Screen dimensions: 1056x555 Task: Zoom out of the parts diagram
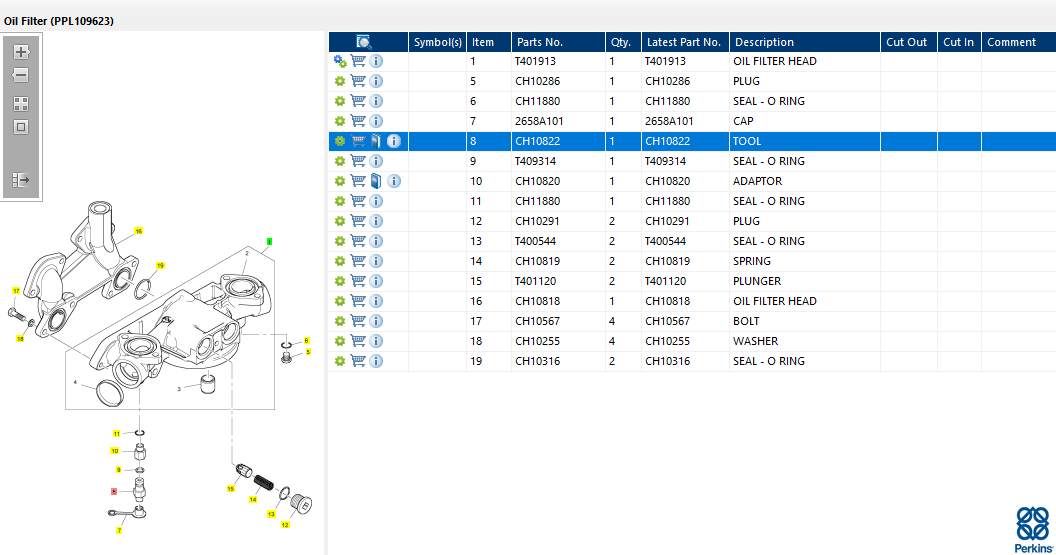(21, 75)
